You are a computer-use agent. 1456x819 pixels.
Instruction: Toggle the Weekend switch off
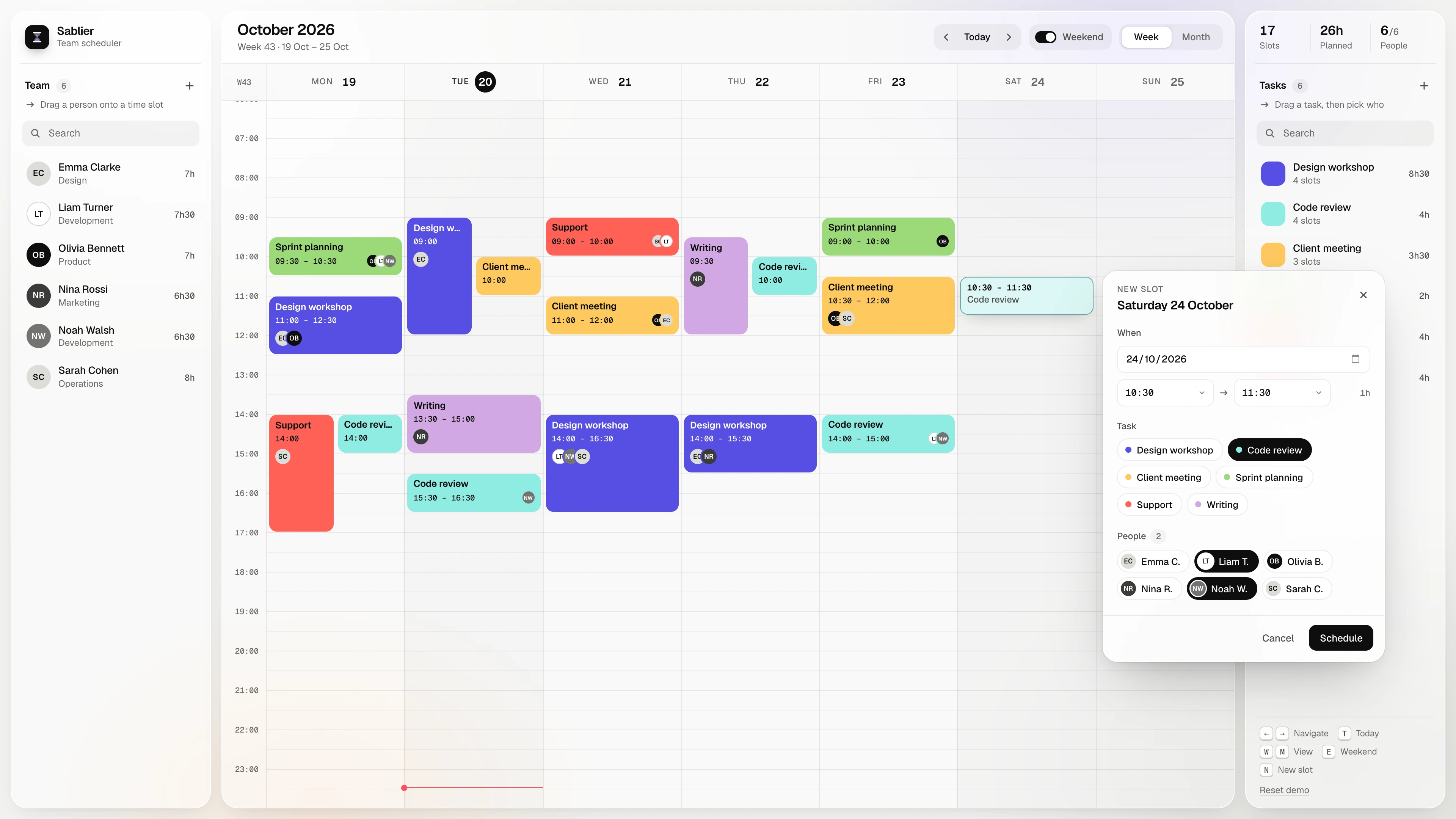click(x=1045, y=37)
